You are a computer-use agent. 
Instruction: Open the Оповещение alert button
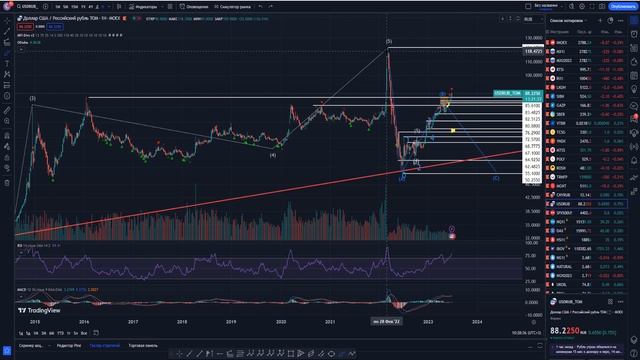(x=194, y=7)
